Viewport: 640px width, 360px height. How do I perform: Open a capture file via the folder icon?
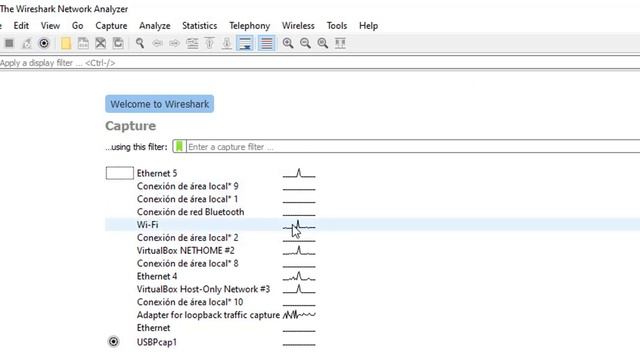[x=66, y=43]
